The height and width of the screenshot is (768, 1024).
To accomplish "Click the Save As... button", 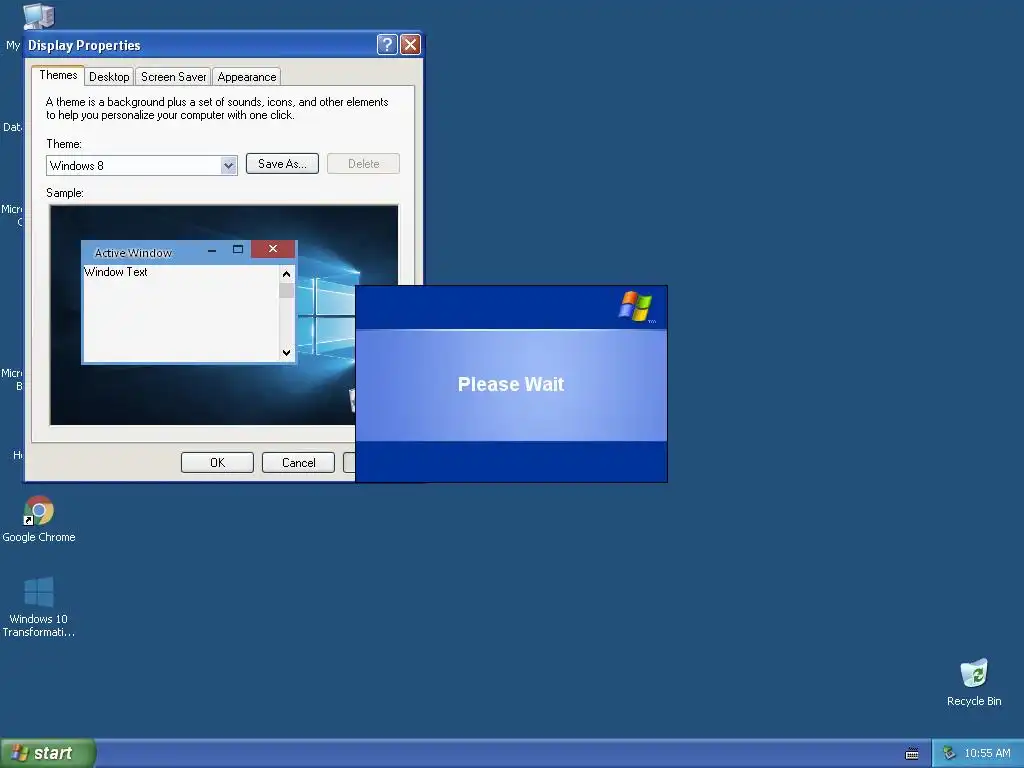I will (282, 164).
